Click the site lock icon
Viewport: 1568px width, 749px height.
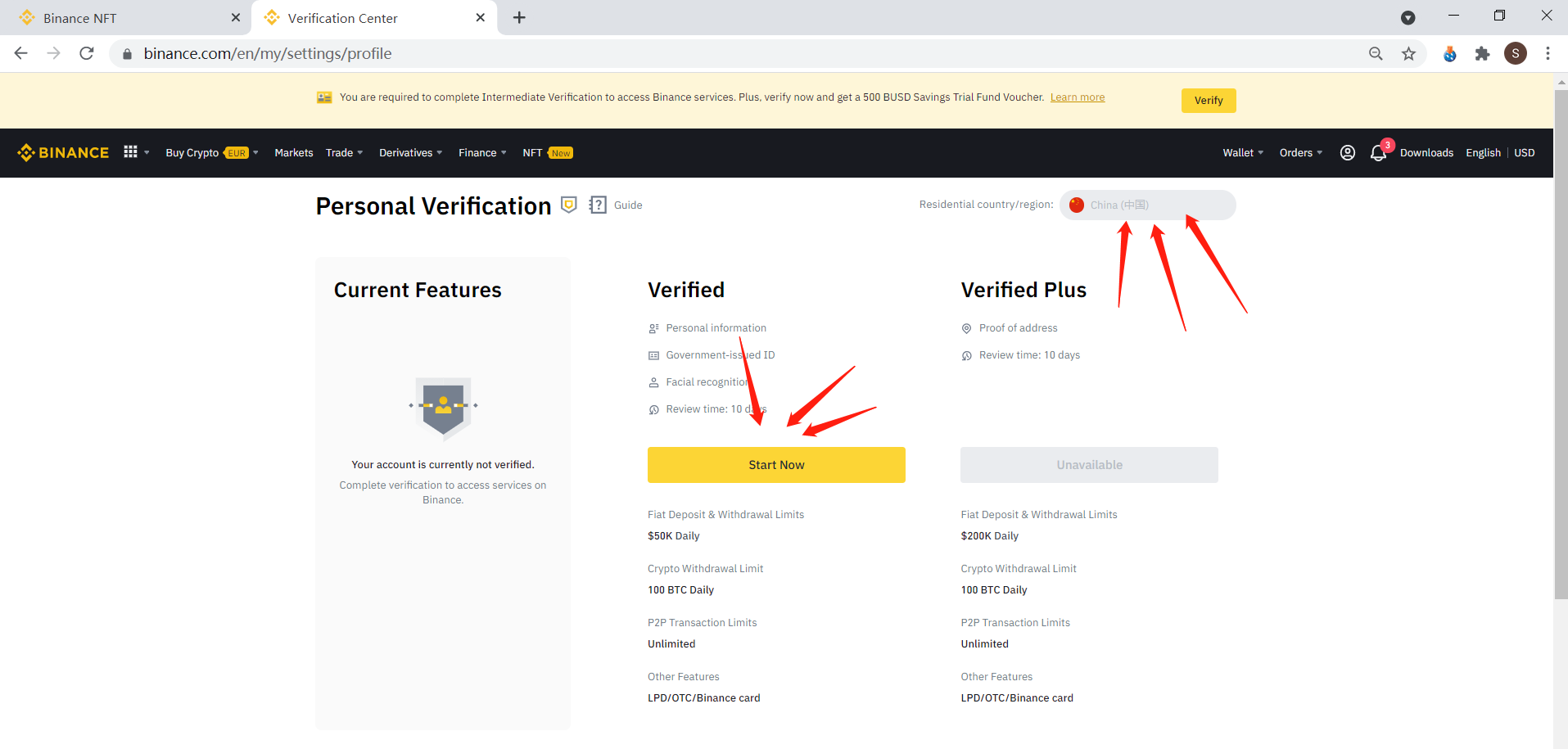point(127,53)
